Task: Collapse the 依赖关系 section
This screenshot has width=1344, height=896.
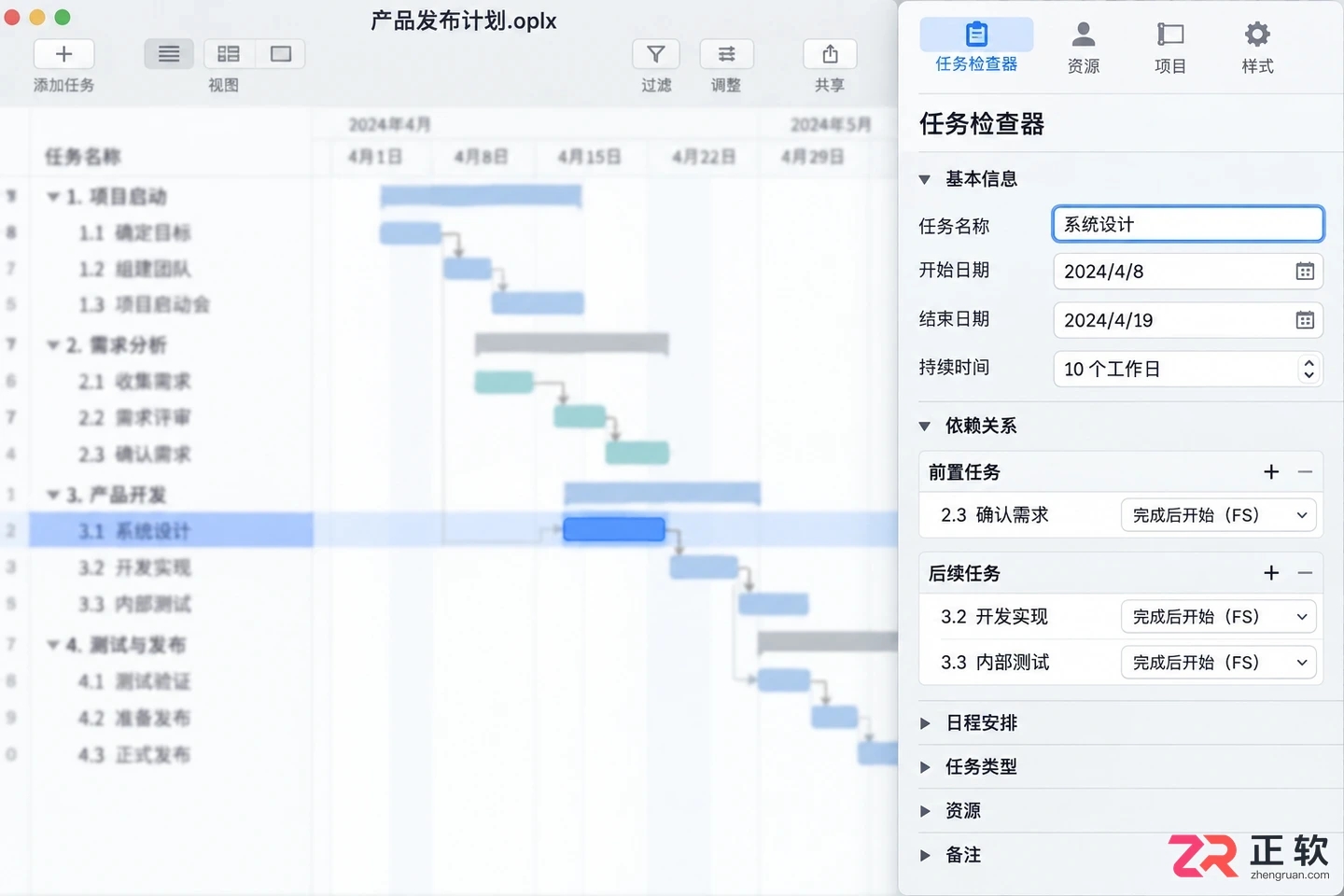Action: tap(925, 427)
